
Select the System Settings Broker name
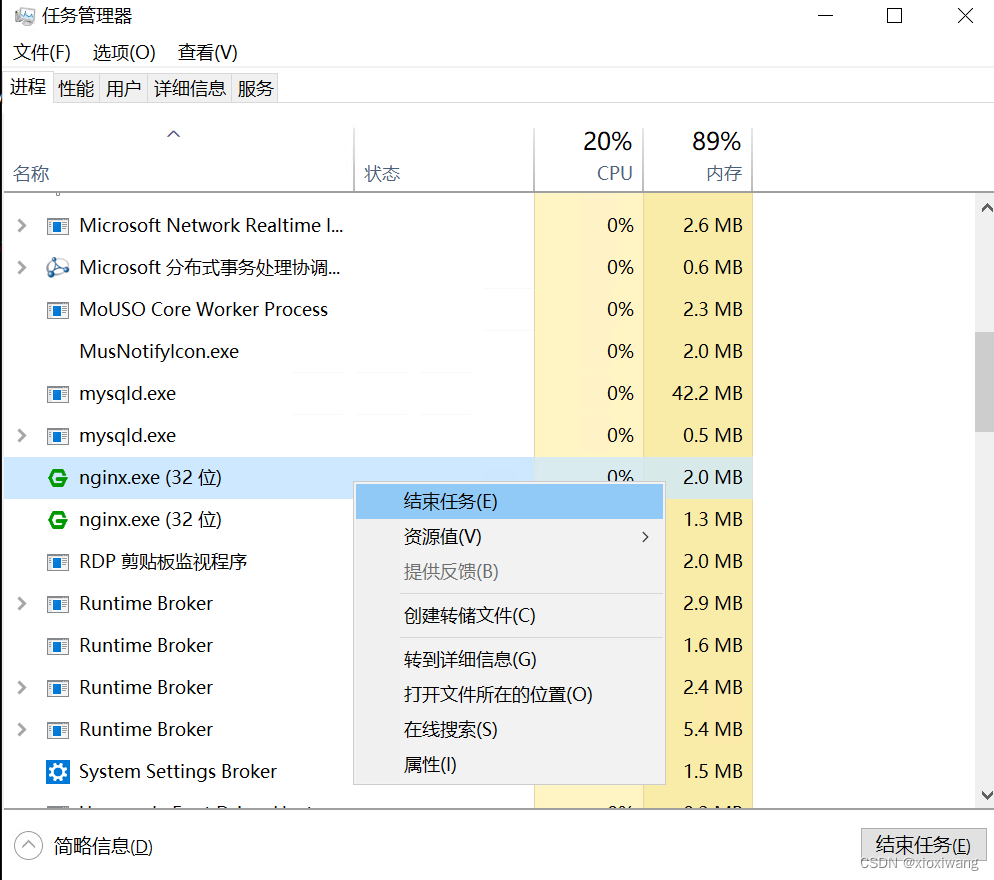click(178, 772)
